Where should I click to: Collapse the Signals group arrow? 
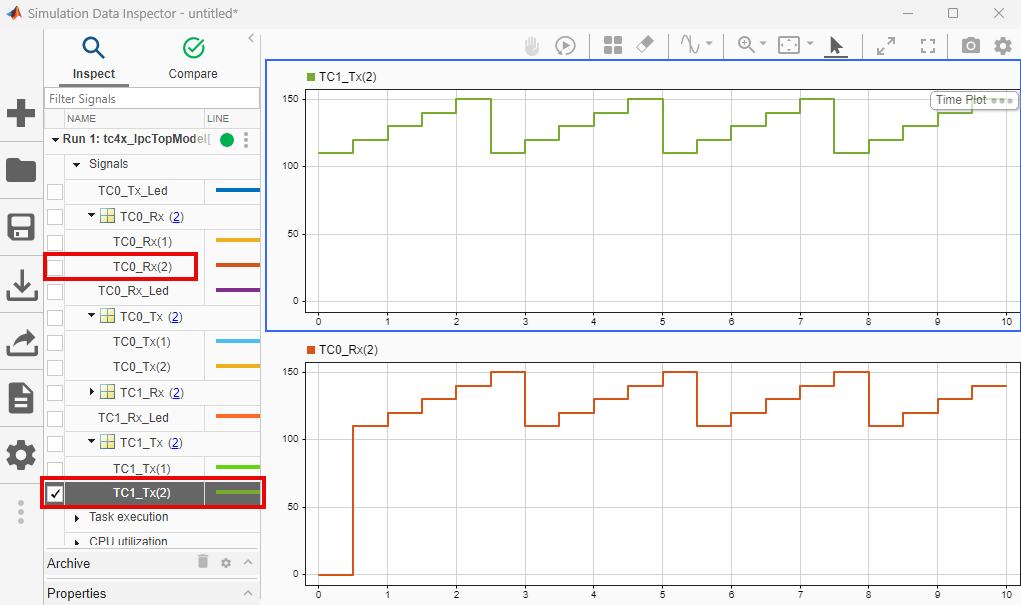click(x=76, y=164)
